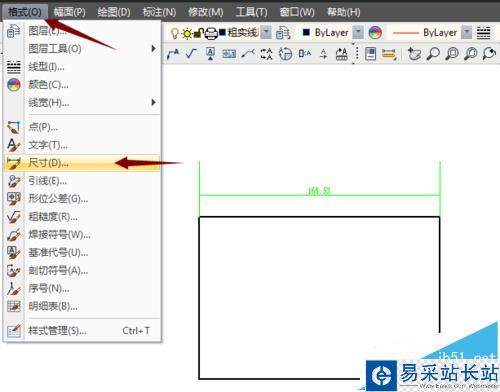The width and height of the screenshot is (500, 392).
Task: Choose 线型(I)... menu entry
Action: [x=82, y=67]
